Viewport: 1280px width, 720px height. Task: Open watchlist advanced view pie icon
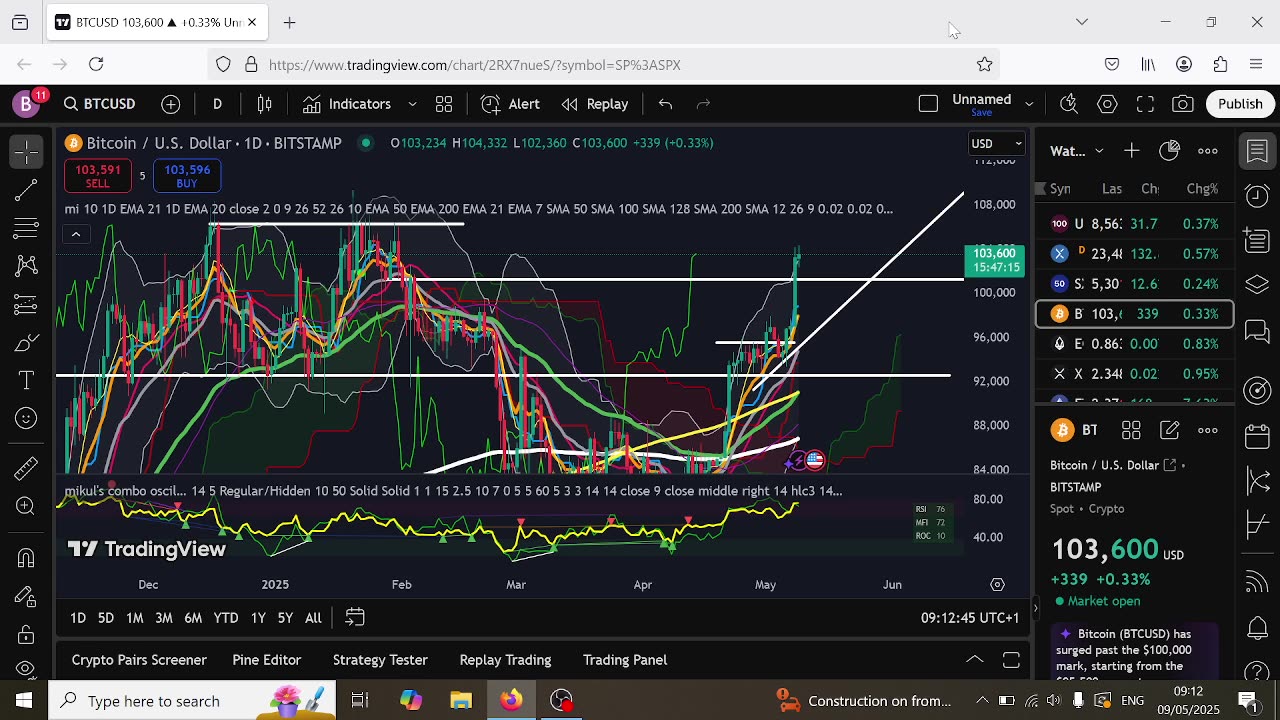pyautogui.click(x=1169, y=151)
